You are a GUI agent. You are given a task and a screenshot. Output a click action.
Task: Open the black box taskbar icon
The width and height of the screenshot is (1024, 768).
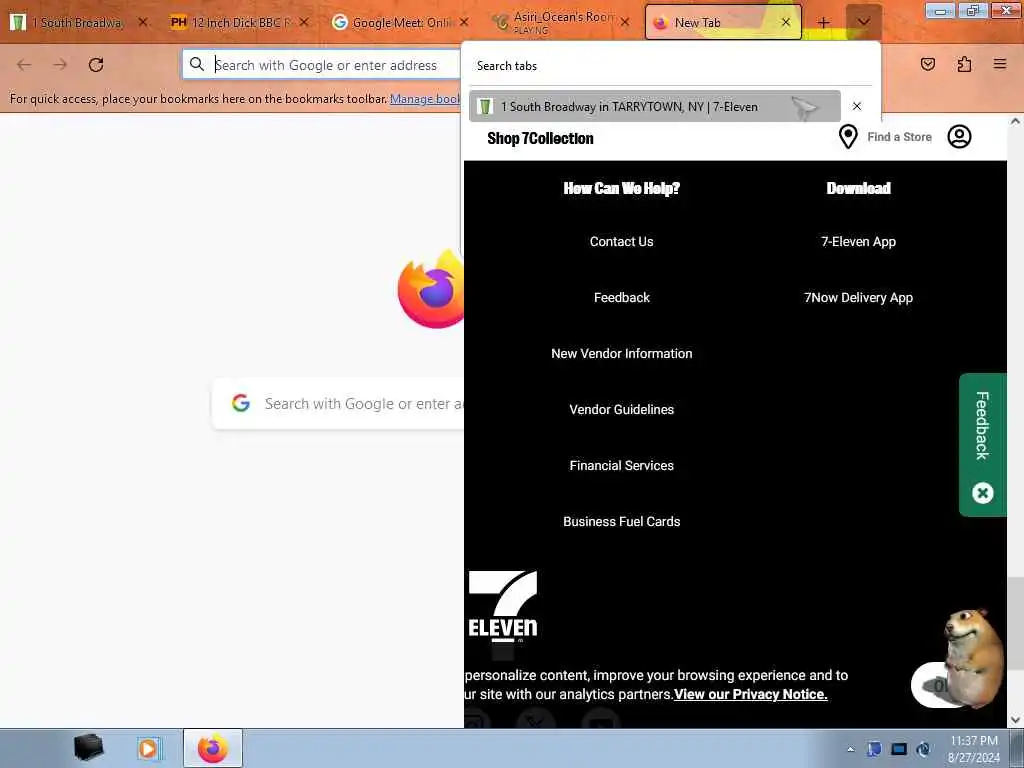[x=89, y=748]
